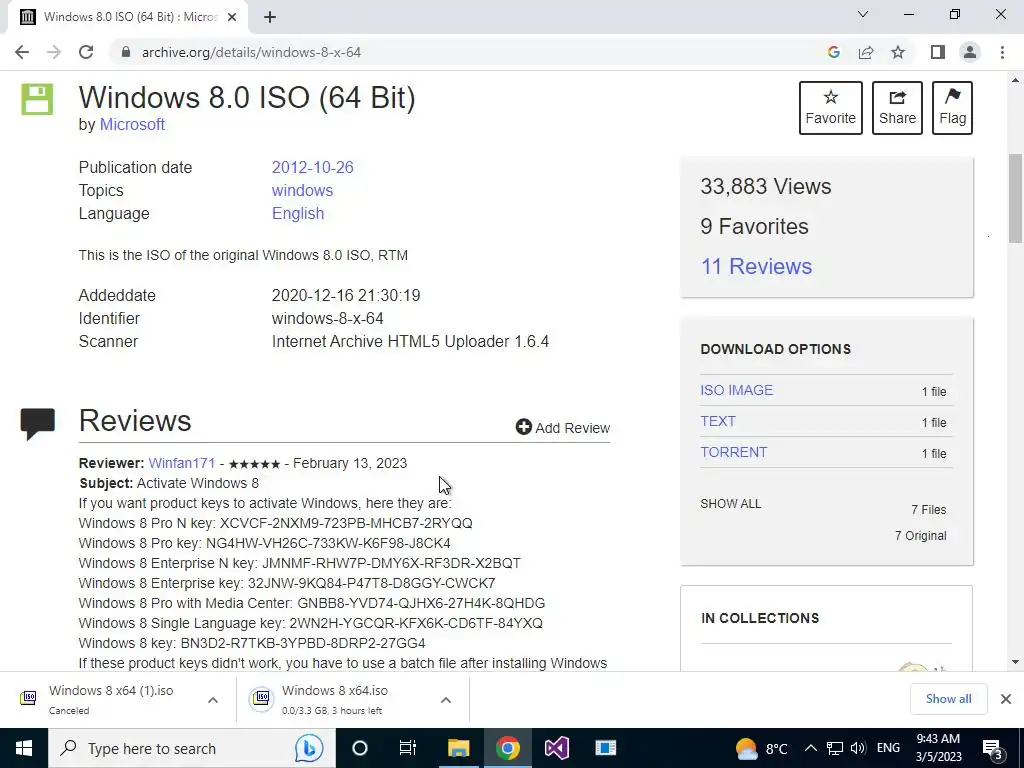This screenshot has width=1024, height=768.
Task: Open the tab search chevron
Action: click(863, 14)
